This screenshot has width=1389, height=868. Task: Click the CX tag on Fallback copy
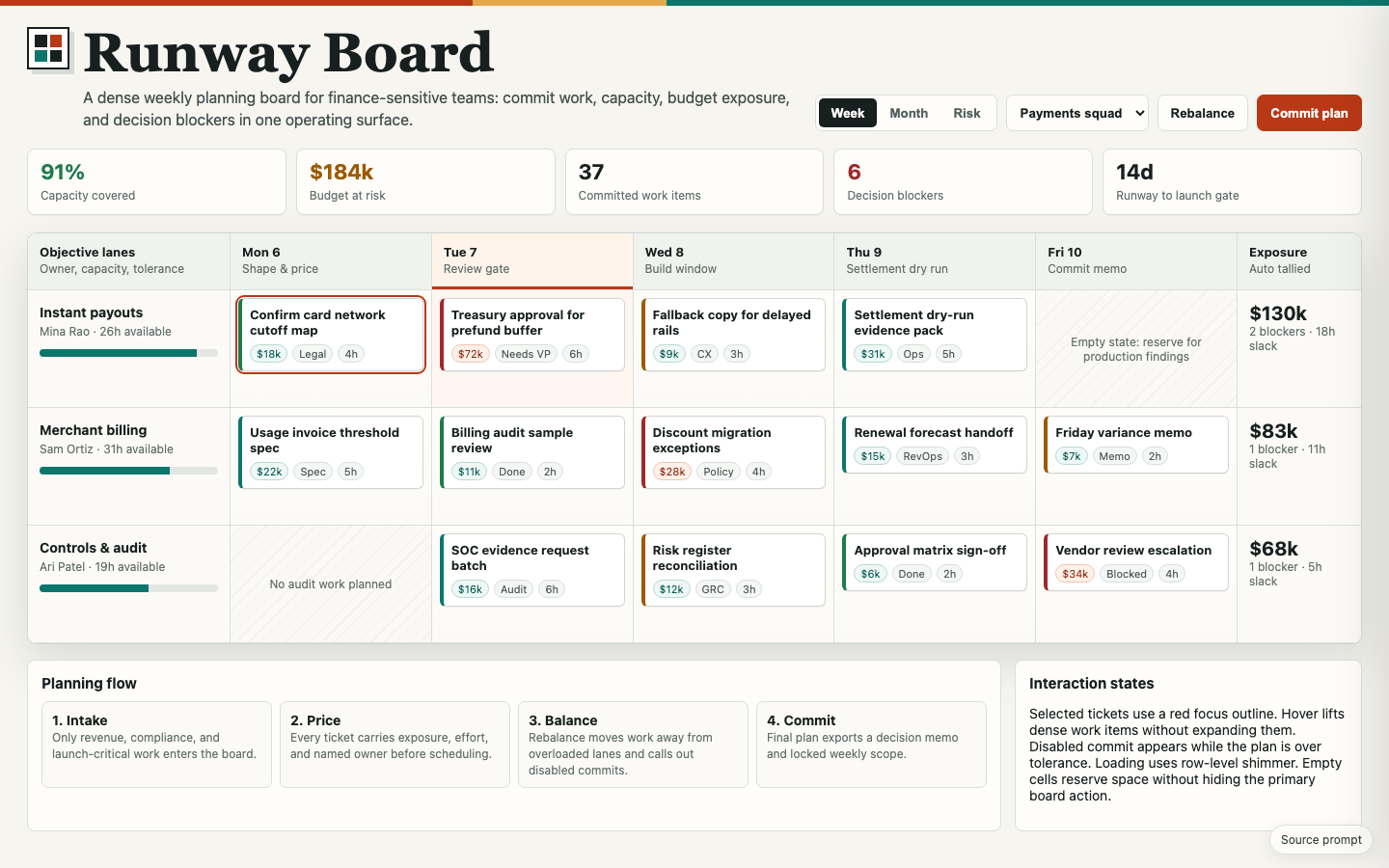pyautogui.click(x=705, y=354)
